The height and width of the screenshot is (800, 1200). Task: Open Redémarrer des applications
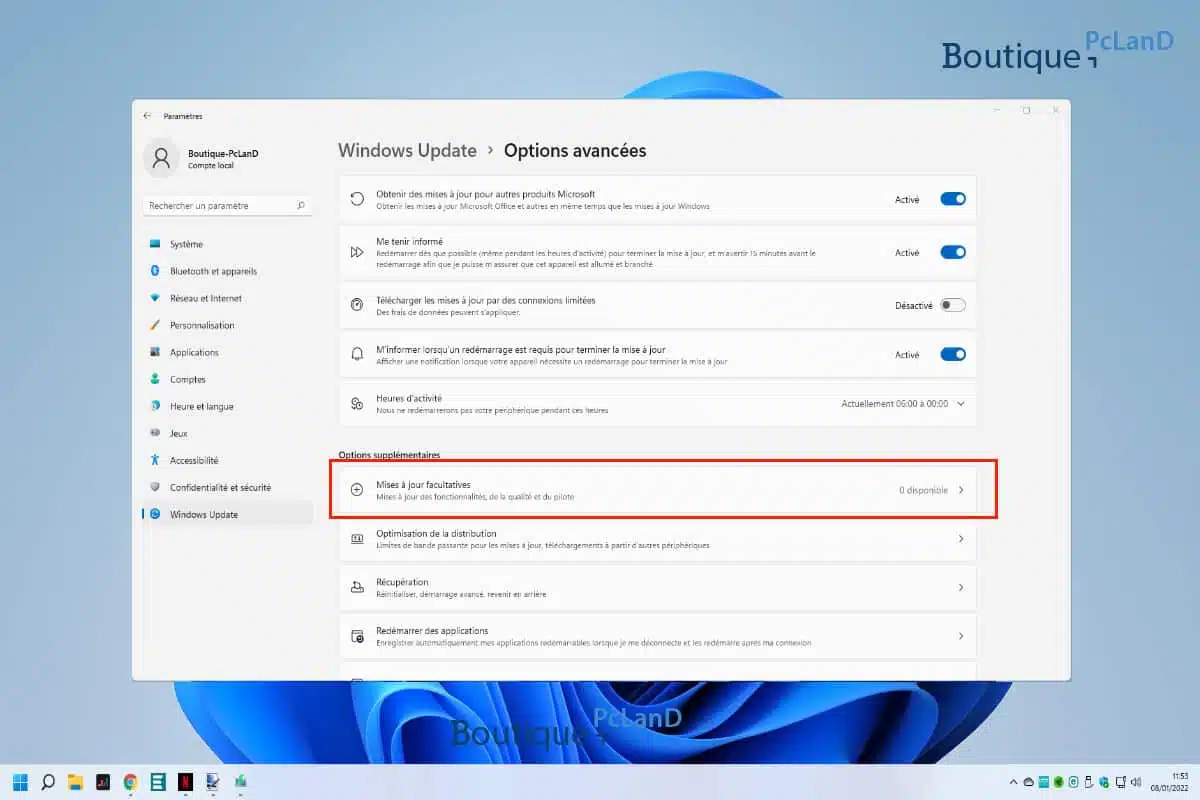(658, 636)
